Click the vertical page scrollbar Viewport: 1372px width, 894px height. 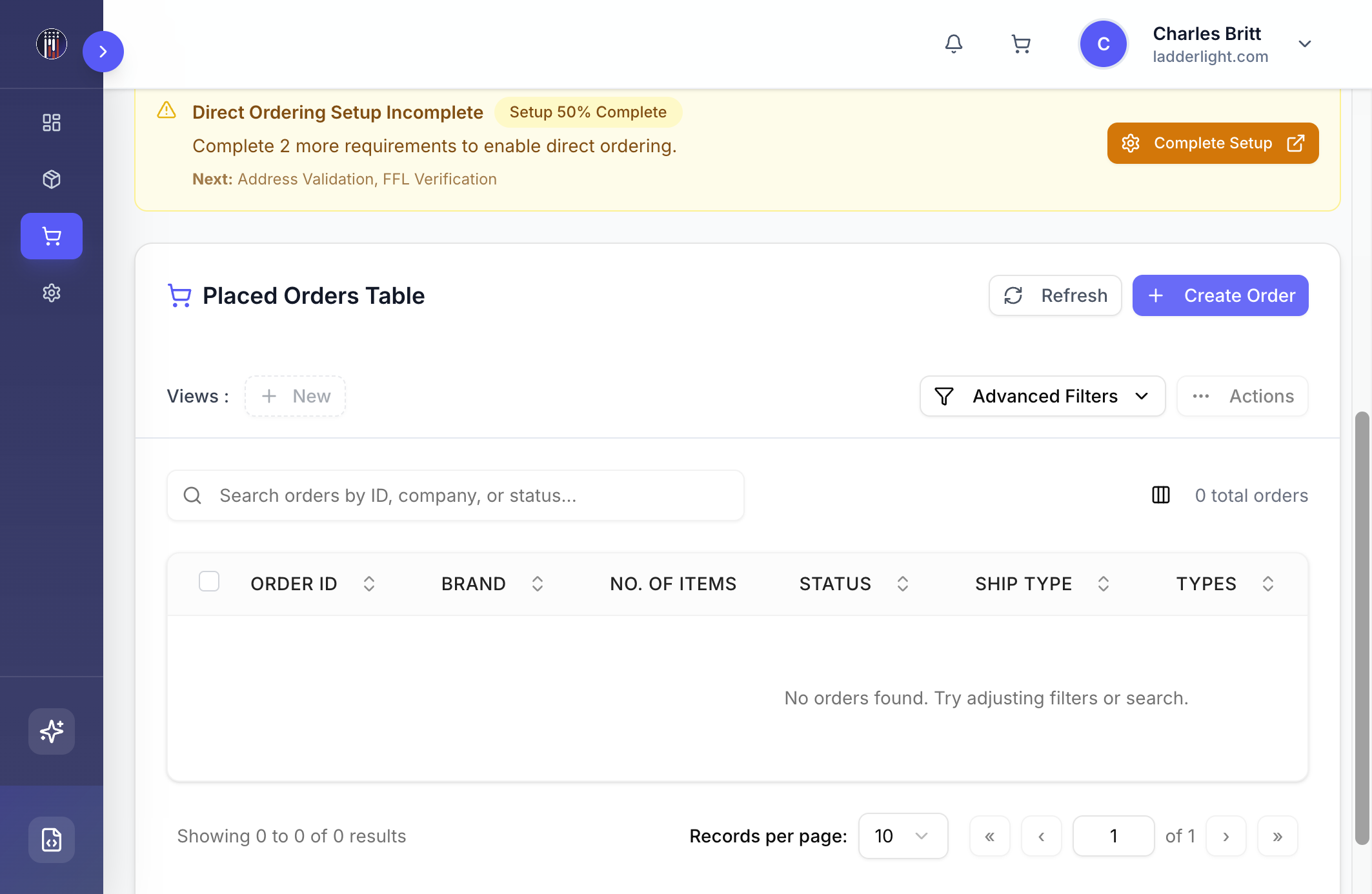tap(1362, 628)
